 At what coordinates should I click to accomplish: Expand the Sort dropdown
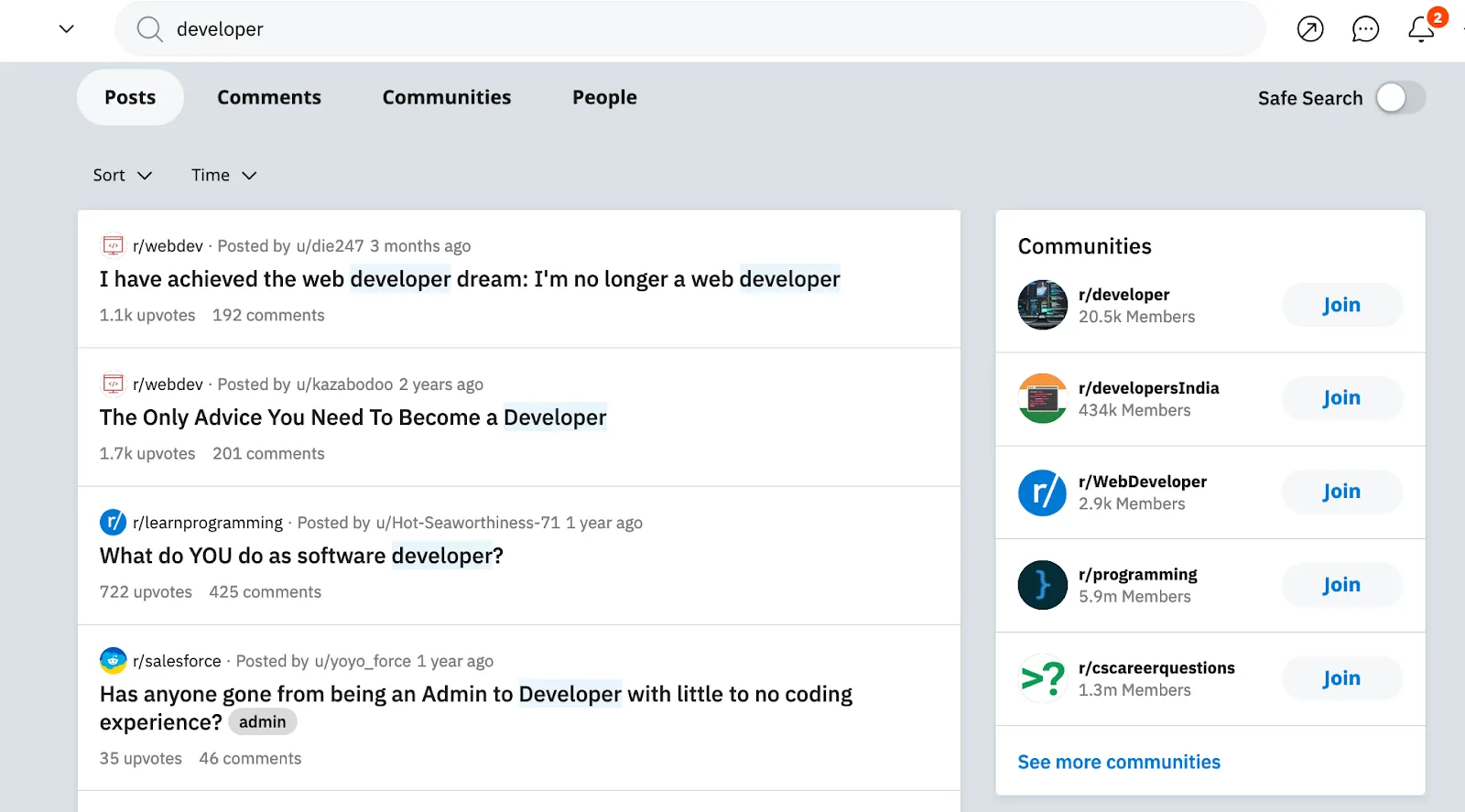pos(122,175)
